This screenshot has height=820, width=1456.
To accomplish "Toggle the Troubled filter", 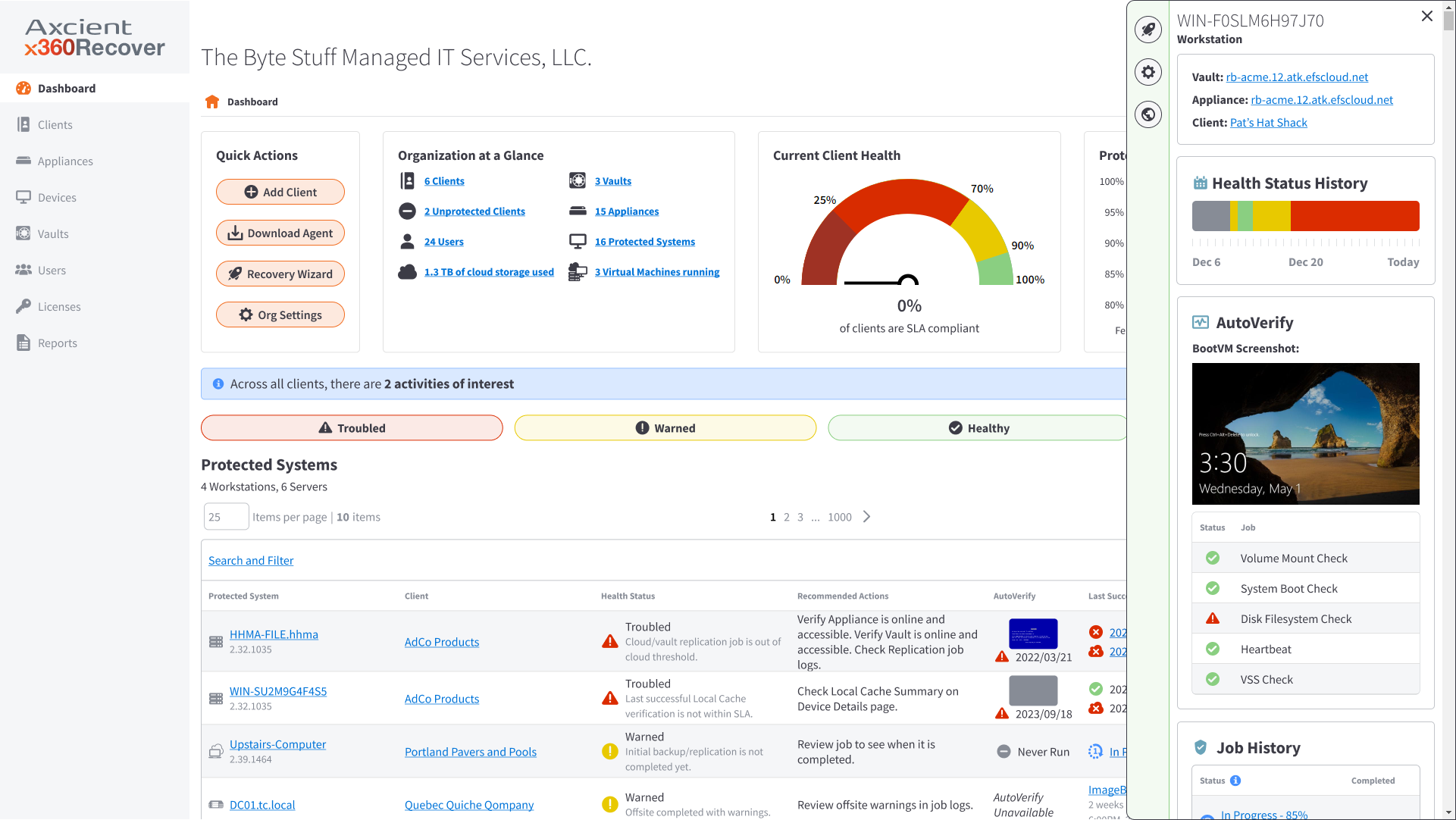I will point(352,427).
